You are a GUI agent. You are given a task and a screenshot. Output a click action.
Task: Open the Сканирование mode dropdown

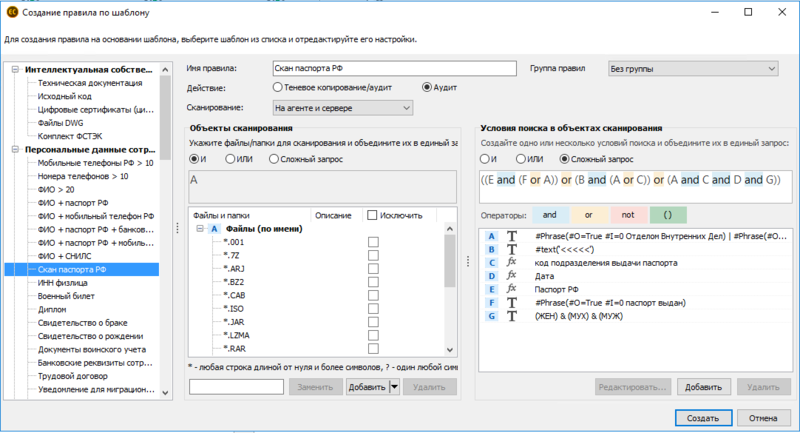(x=342, y=107)
